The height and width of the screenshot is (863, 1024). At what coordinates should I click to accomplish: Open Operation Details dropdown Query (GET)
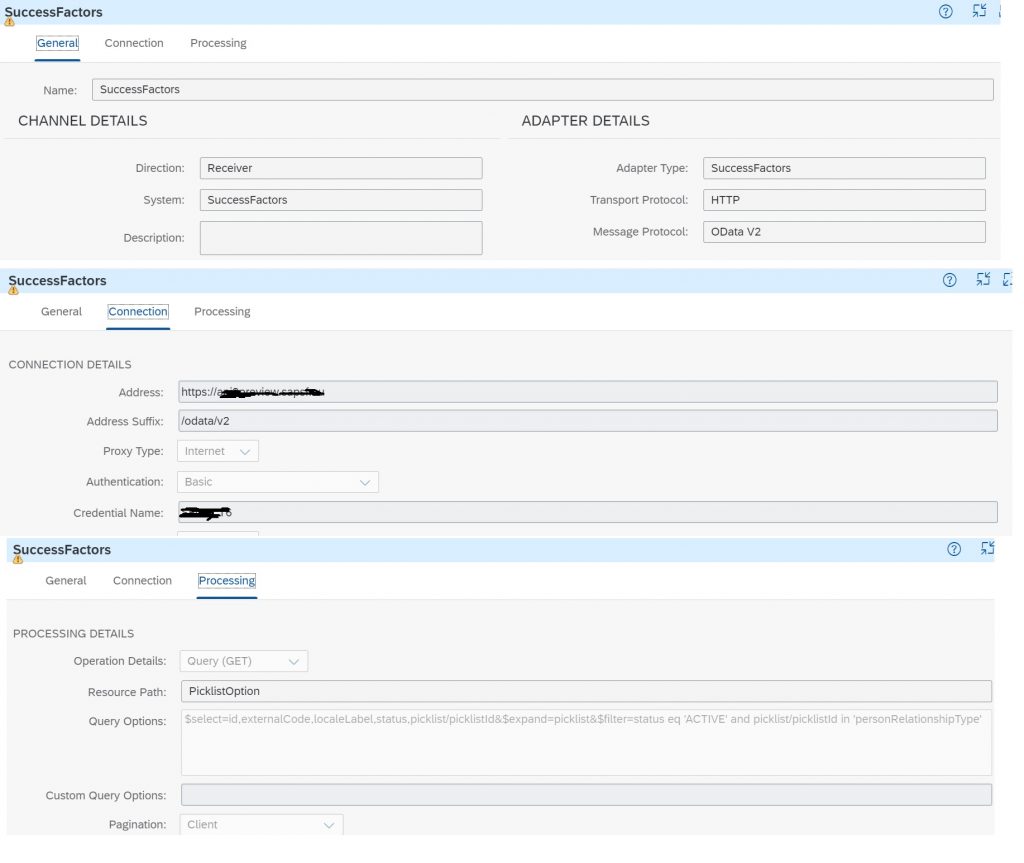[244, 661]
